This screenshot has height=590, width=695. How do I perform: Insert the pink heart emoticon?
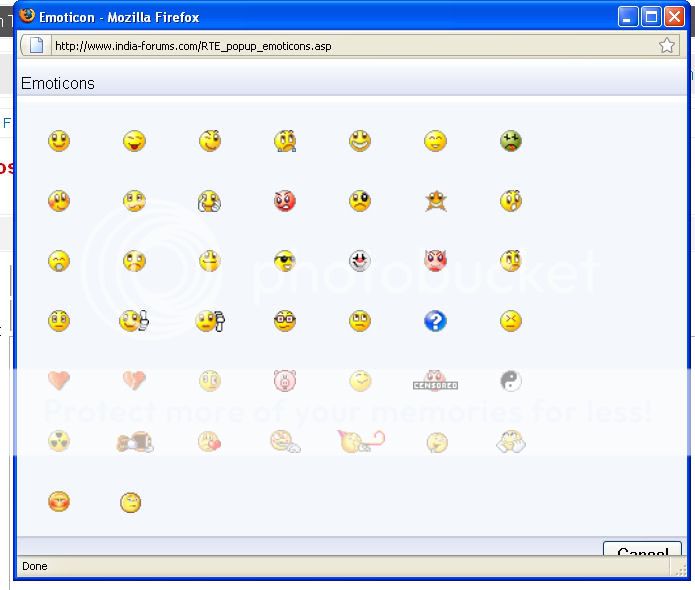tap(59, 380)
